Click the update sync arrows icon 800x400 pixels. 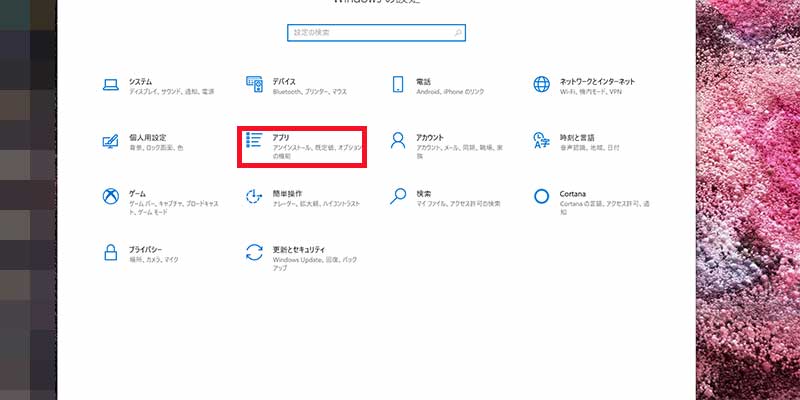point(254,252)
